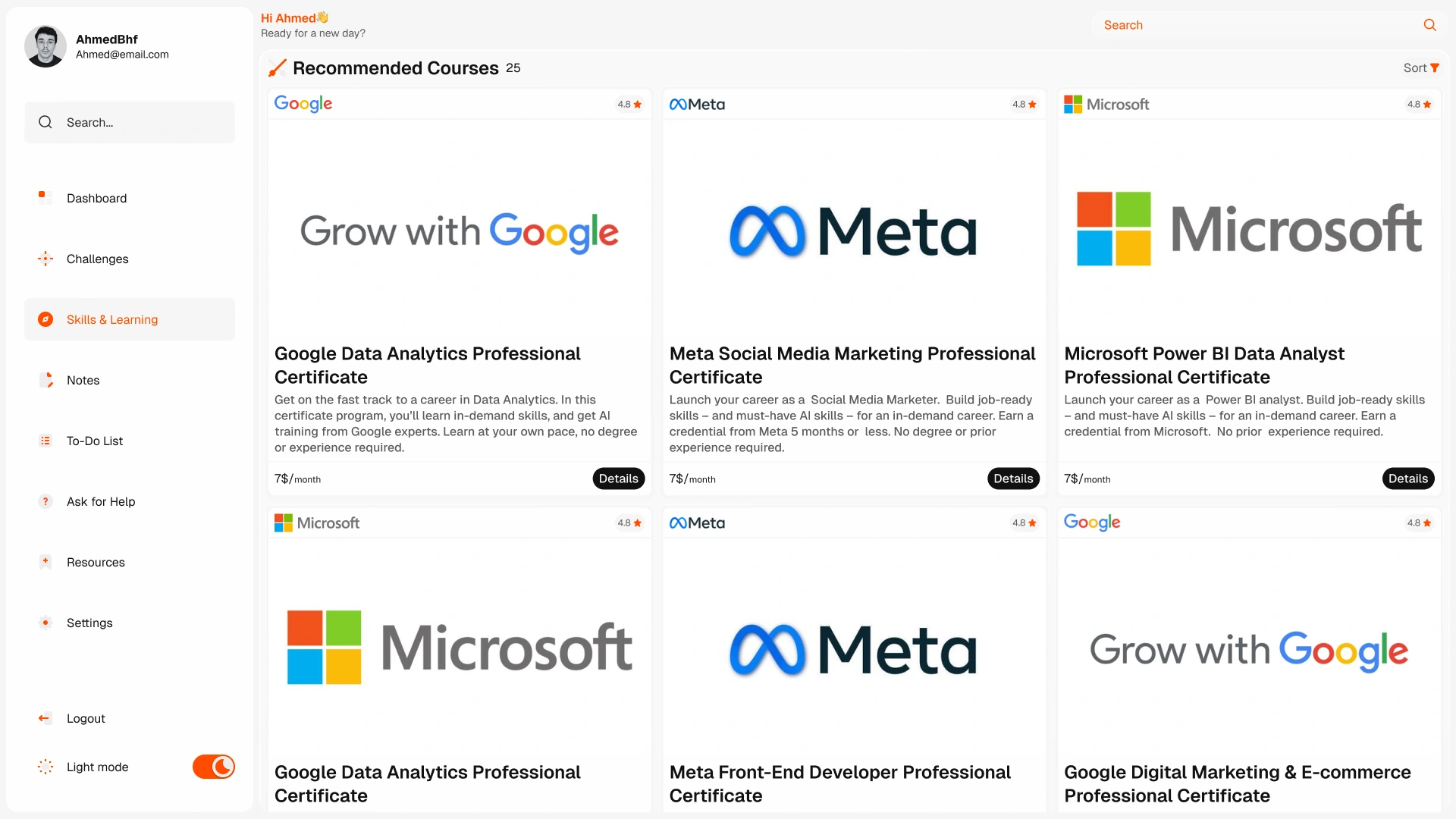Click the Notes sidebar icon
Image resolution: width=1456 pixels, height=819 pixels.
[45, 380]
